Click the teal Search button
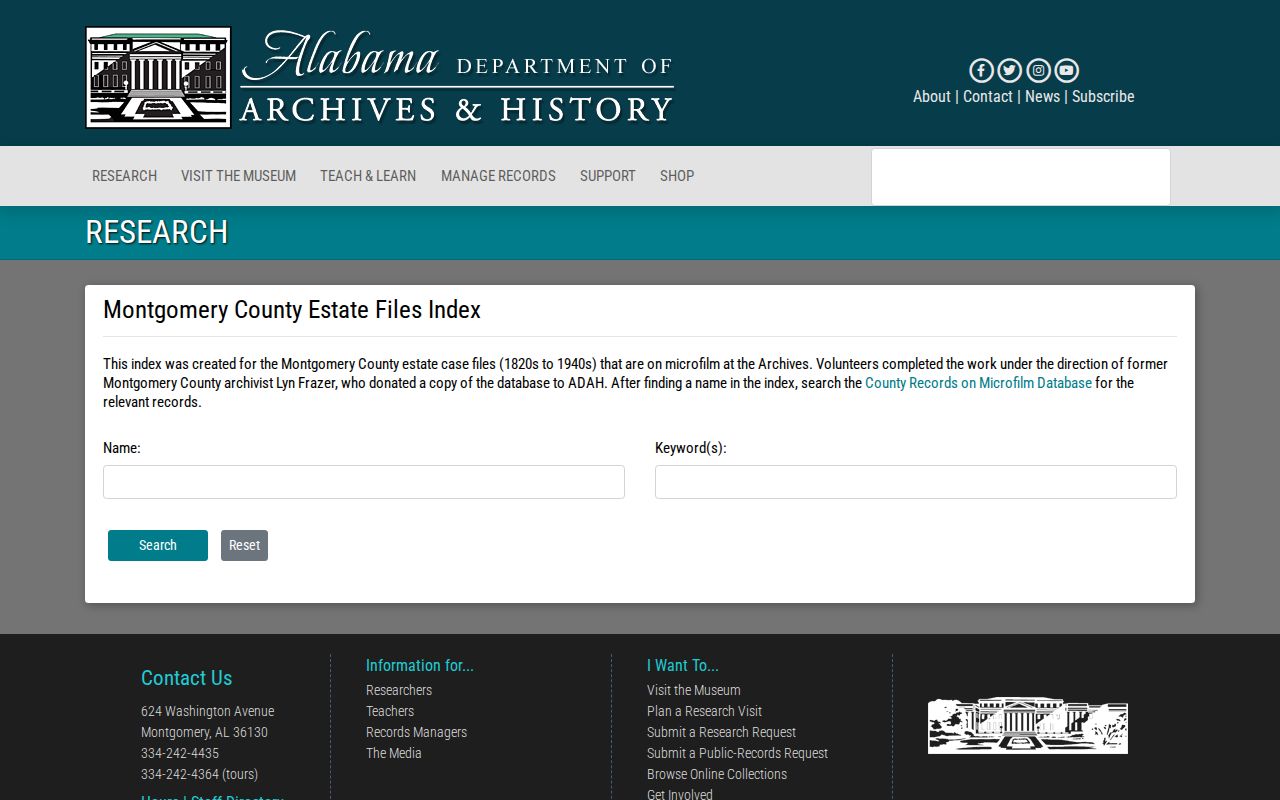Screen dimensions: 1280x800 pyautogui.click(x=158, y=545)
